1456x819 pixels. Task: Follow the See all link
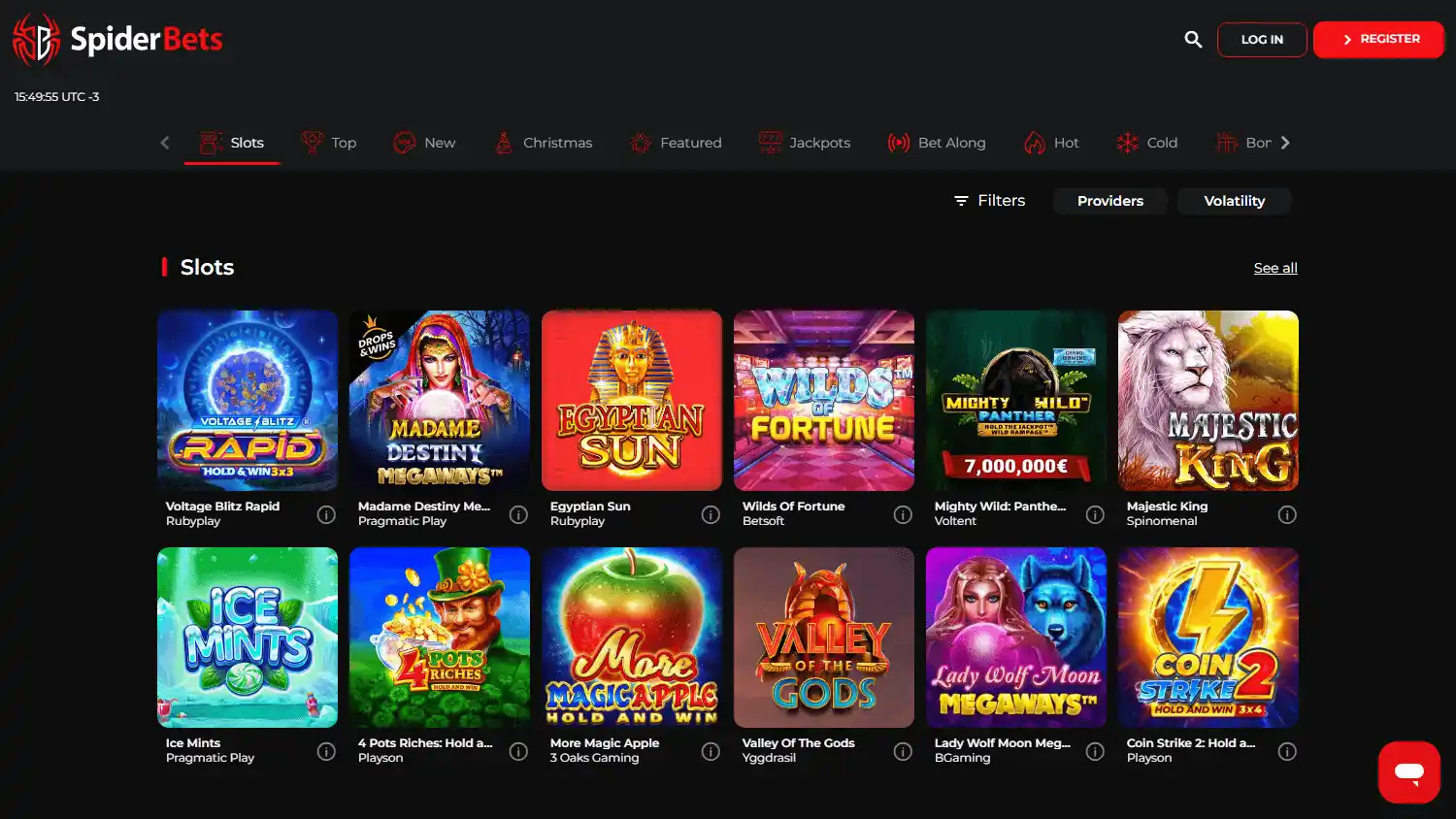click(x=1275, y=268)
